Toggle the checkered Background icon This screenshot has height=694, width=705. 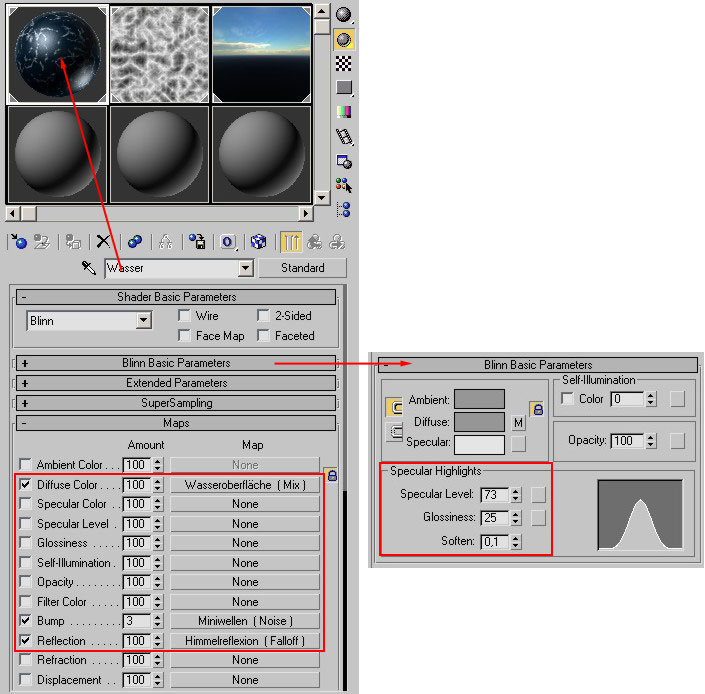point(344,63)
